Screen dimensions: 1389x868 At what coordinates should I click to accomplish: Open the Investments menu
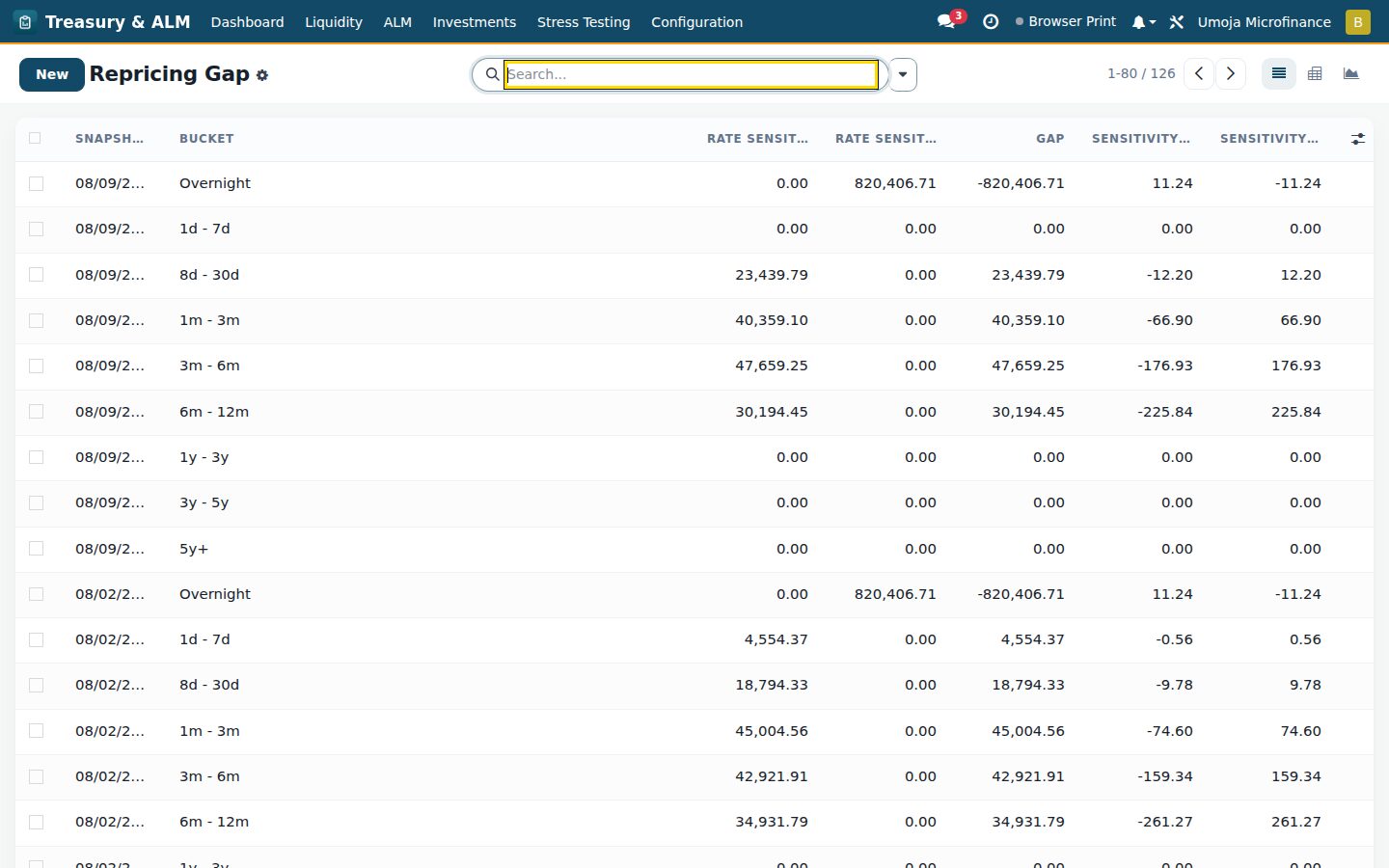tap(475, 21)
